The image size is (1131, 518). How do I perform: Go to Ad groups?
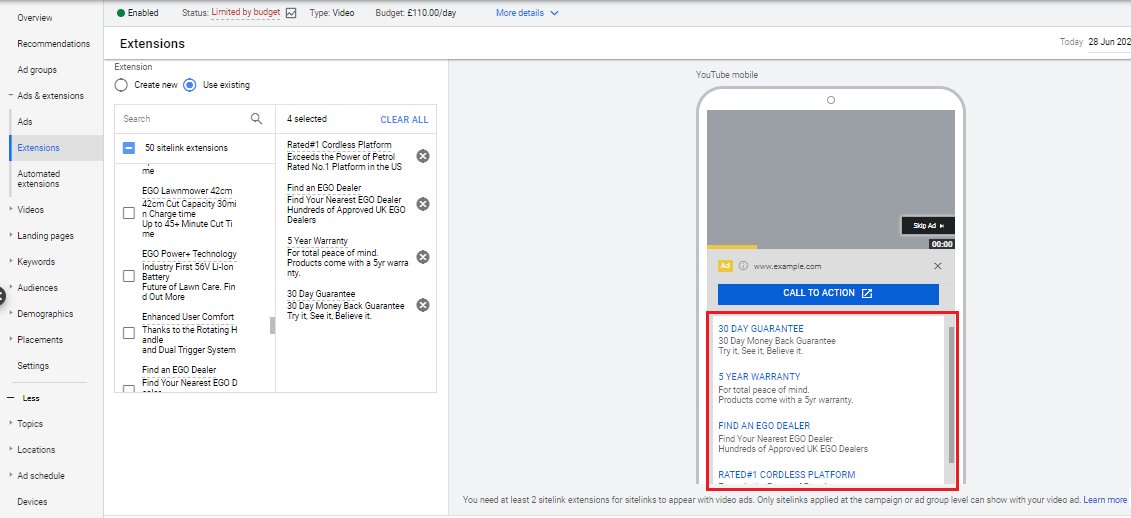click(x=37, y=70)
